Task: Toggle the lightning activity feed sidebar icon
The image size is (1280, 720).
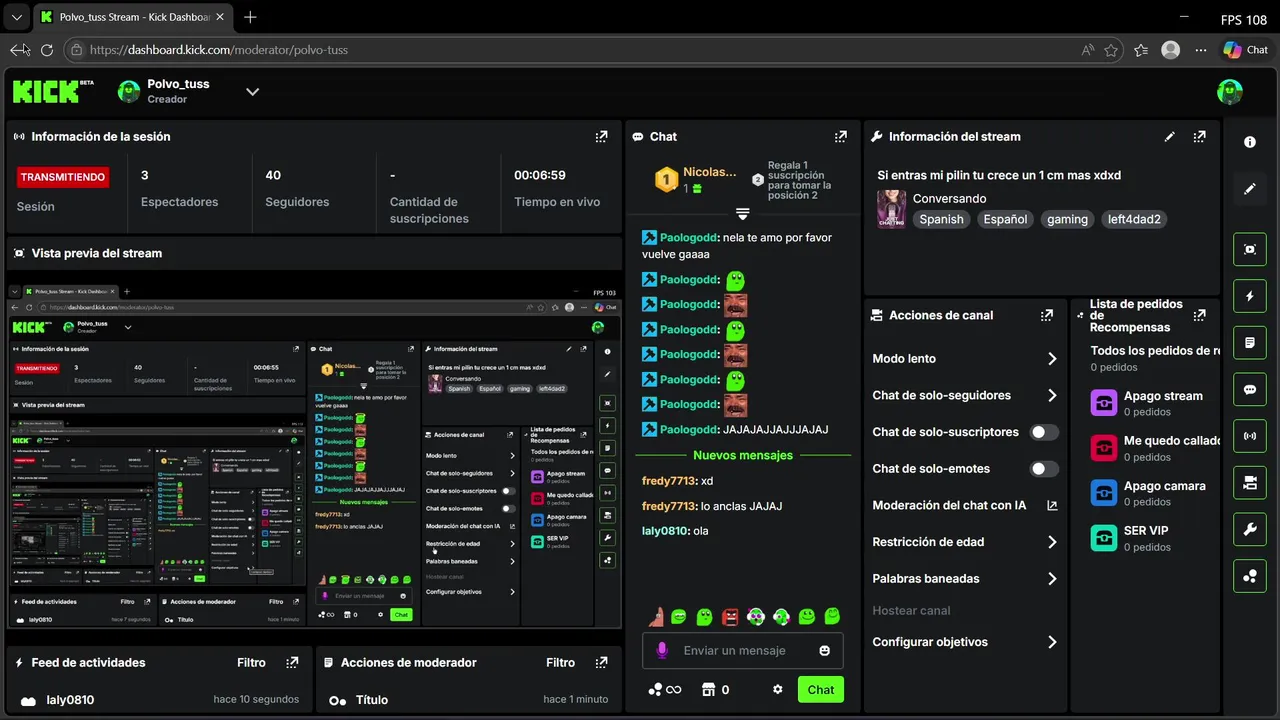Action: 1250,296
